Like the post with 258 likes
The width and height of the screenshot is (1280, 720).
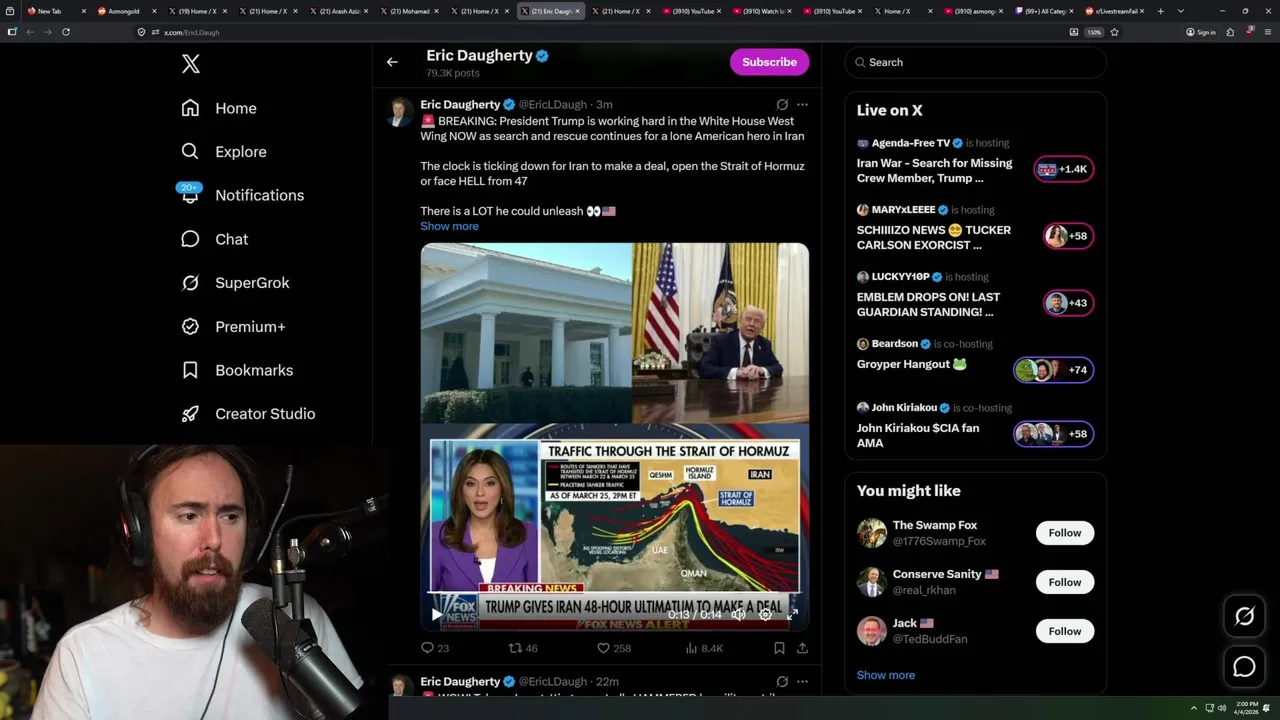[614, 648]
